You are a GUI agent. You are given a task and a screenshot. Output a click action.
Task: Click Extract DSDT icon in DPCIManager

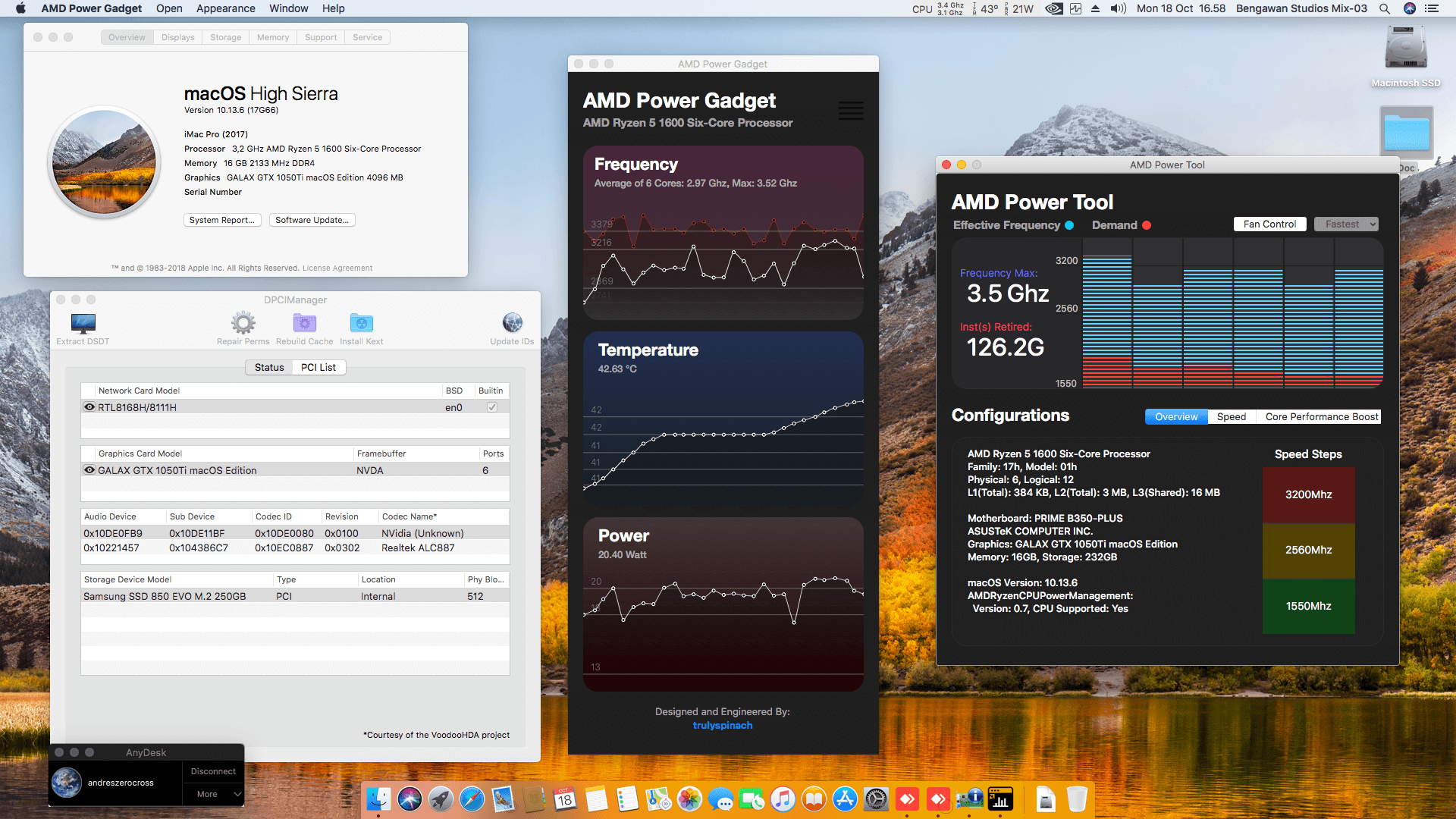83,323
